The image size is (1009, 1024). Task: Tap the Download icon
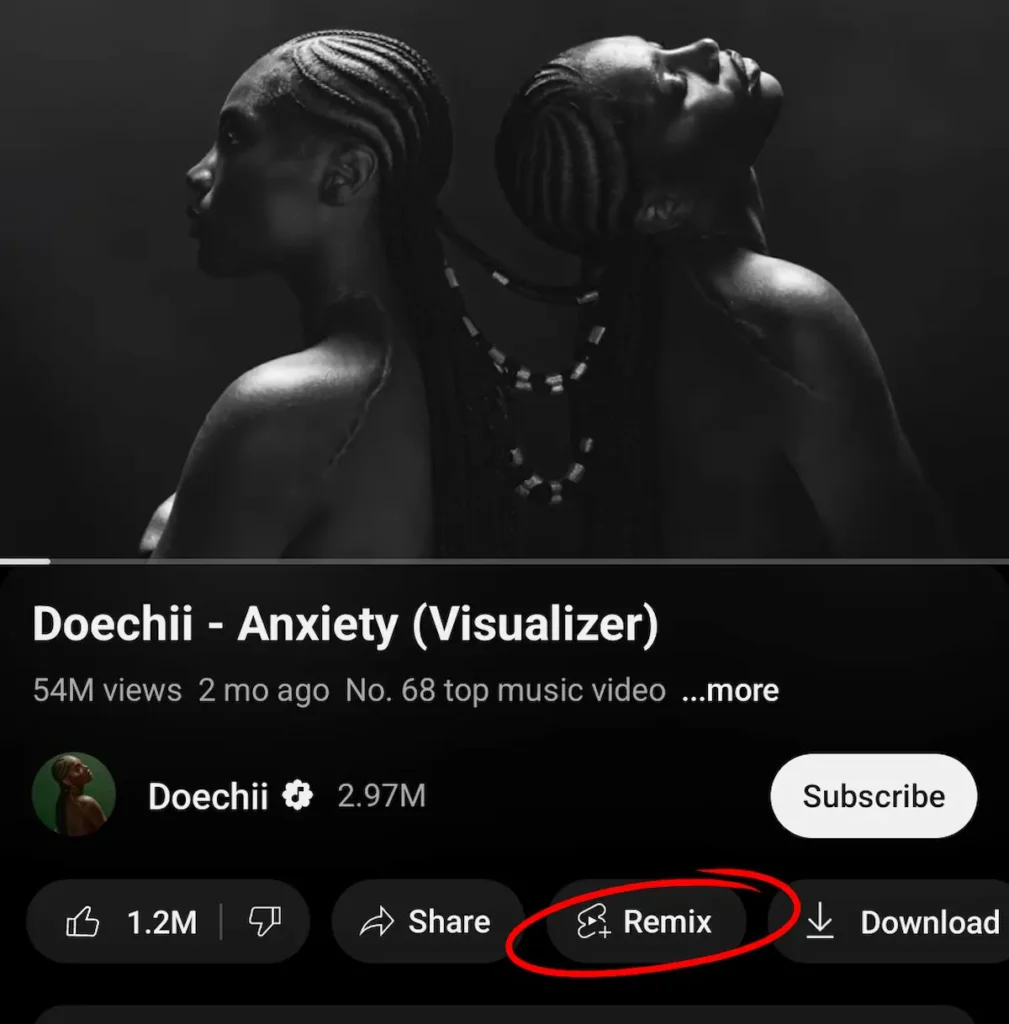(822, 922)
